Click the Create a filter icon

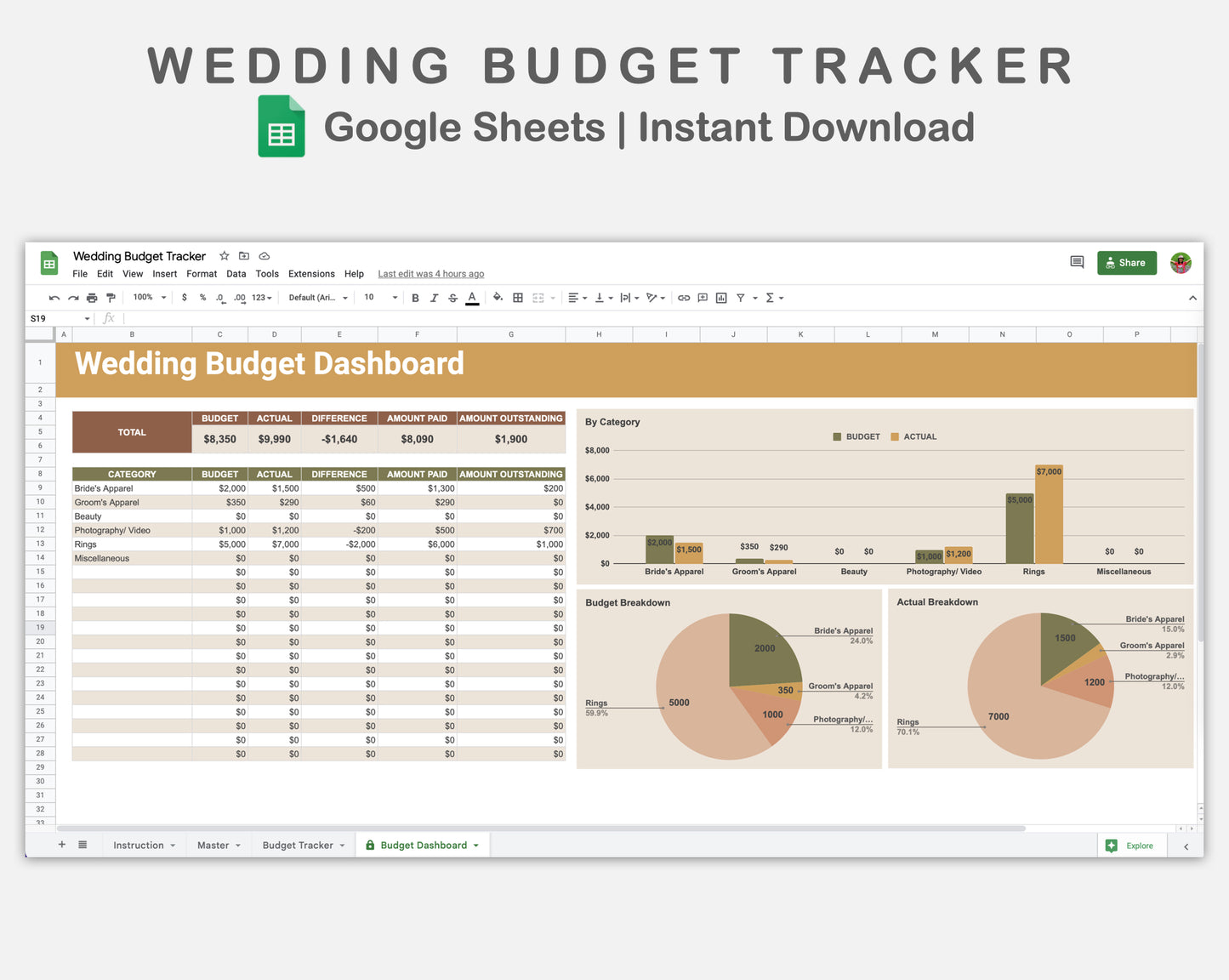[x=741, y=298]
